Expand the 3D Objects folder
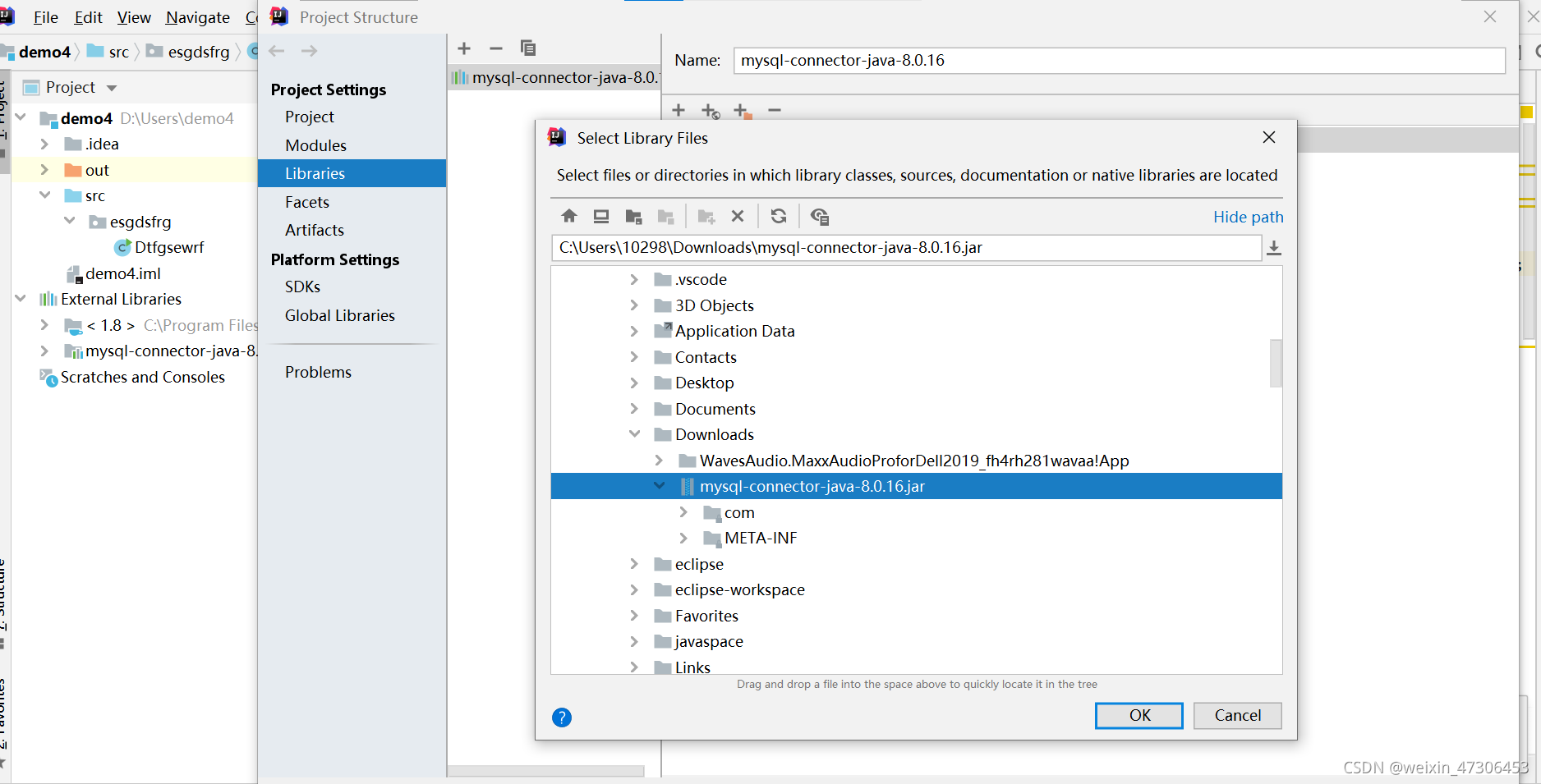Viewport: 1541px width, 784px height. pos(634,305)
